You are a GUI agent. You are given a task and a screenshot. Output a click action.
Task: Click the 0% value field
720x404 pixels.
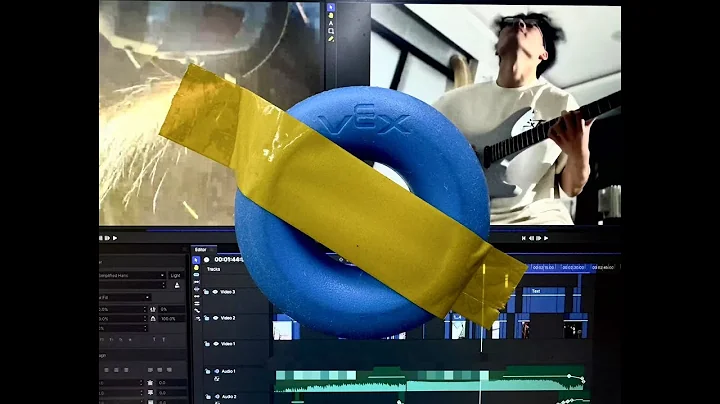pos(172,309)
